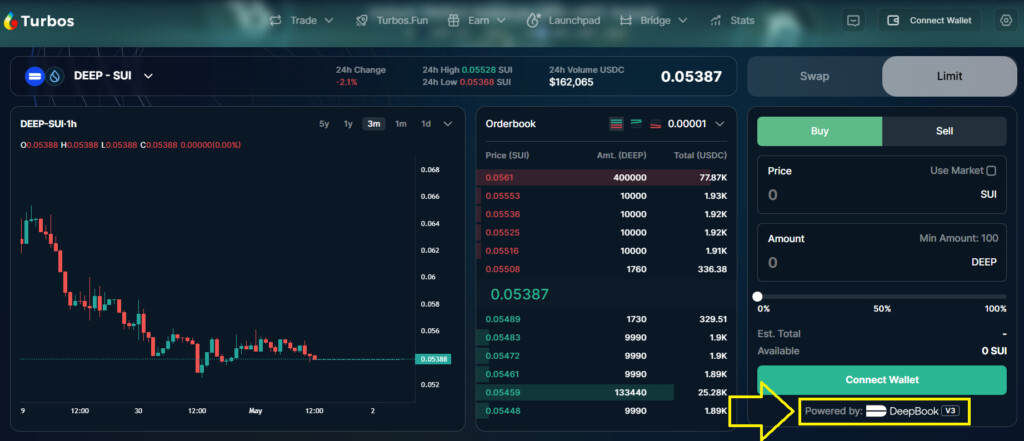Click the Amt. (DEEP) column header
Image resolution: width=1024 pixels, height=441 pixels.
(x=621, y=155)
